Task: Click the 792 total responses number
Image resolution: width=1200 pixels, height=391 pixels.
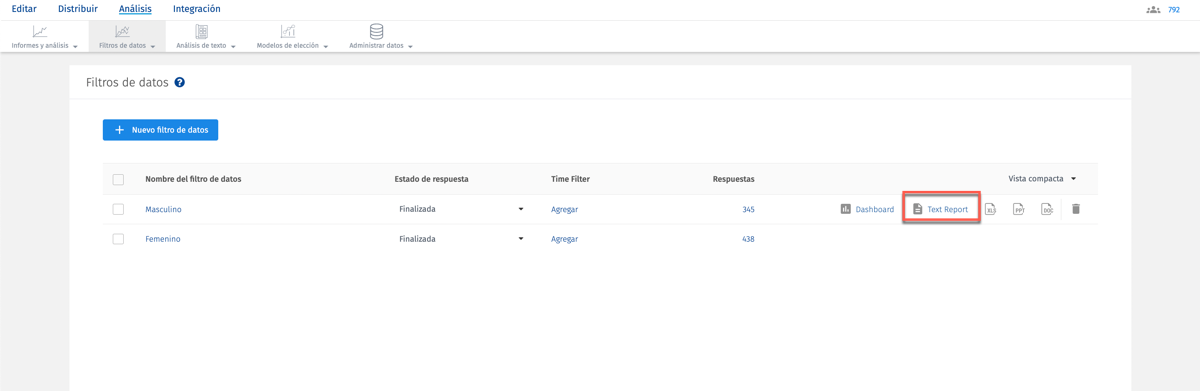Action: 1174,10
